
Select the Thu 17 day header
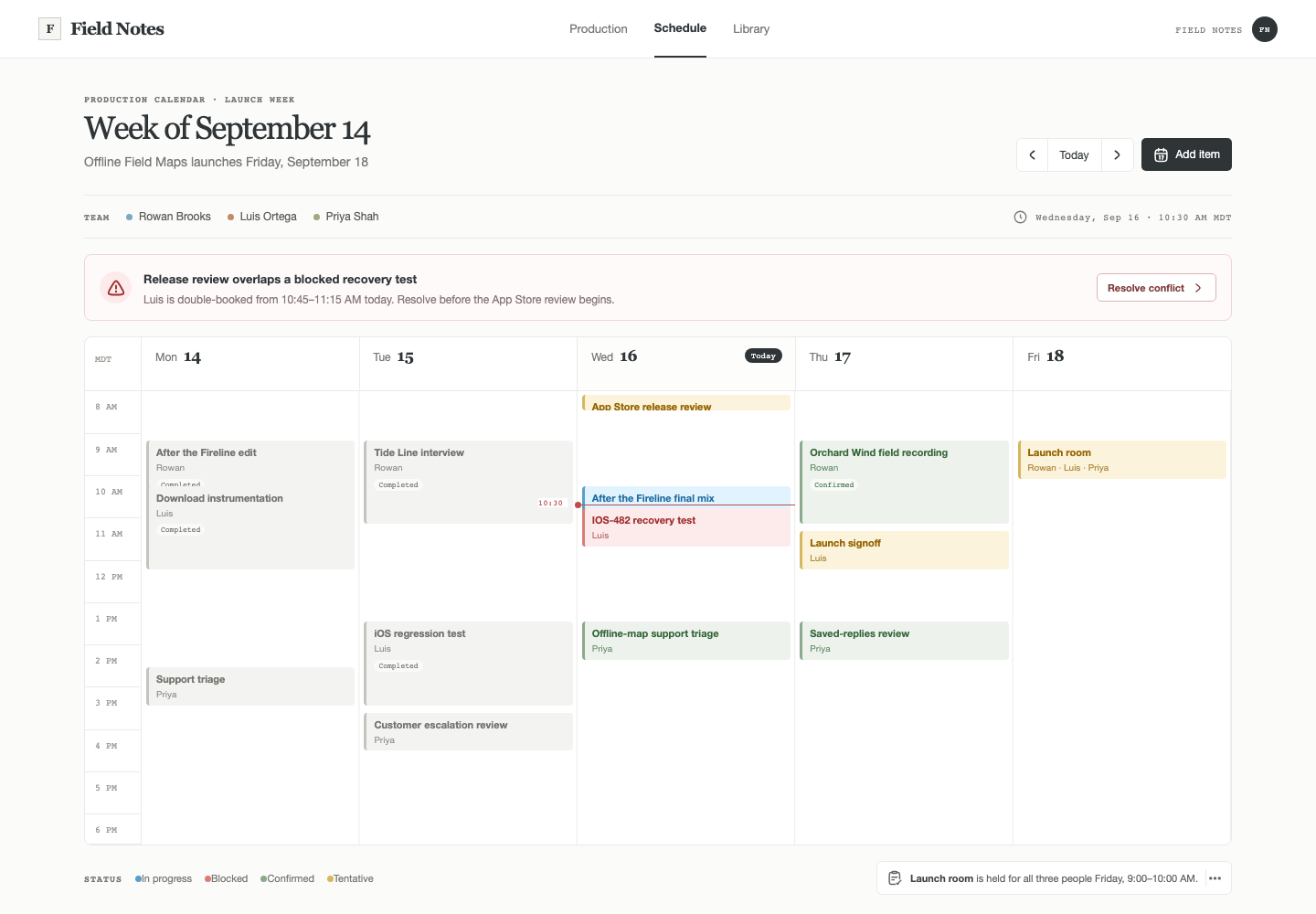[904, 364]
